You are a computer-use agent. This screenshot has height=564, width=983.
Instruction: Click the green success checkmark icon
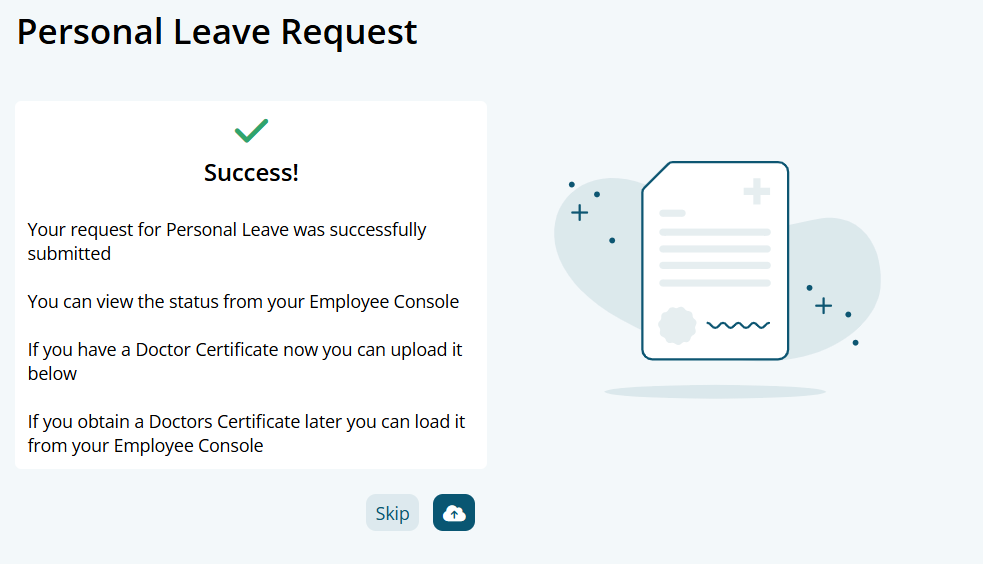[x=251, y=130]
